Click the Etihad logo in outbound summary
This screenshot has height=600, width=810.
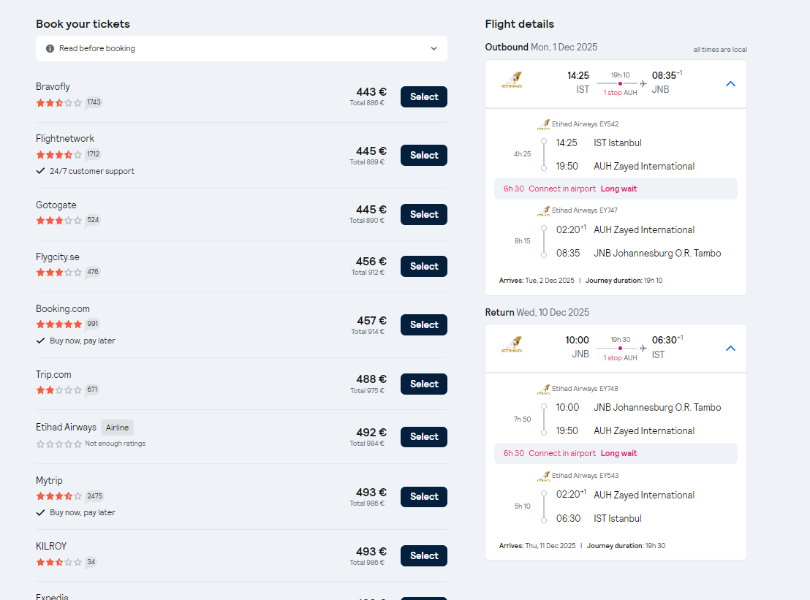coord(512,81)
